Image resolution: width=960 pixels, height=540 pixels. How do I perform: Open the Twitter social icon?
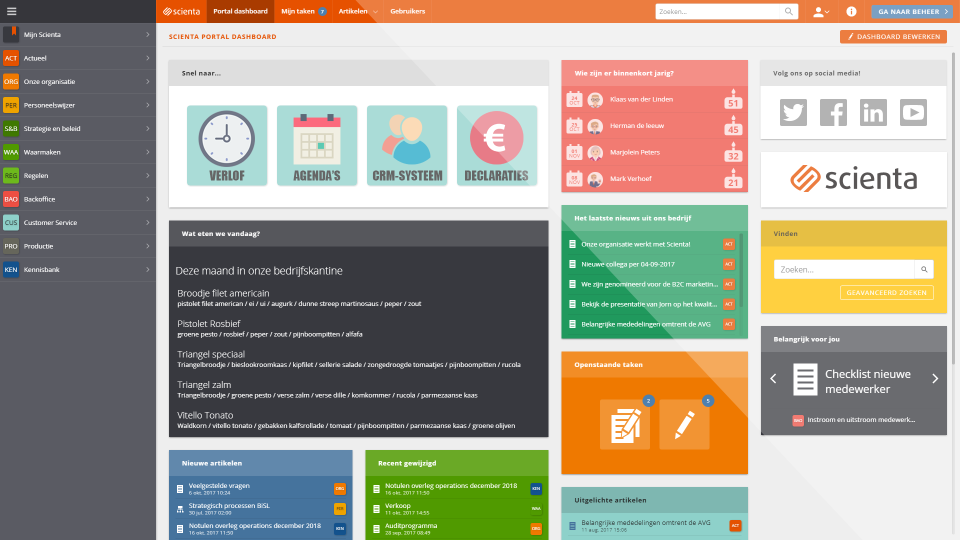coord(793,113)
